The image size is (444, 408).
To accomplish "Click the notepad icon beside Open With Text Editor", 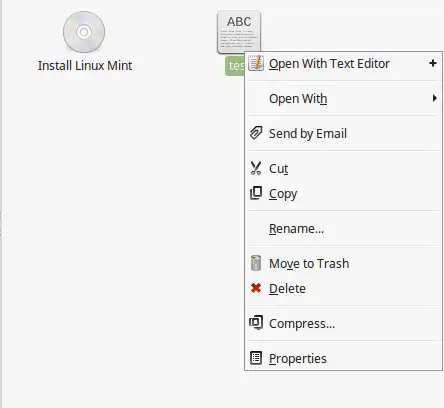I will (x=256, y=63).
